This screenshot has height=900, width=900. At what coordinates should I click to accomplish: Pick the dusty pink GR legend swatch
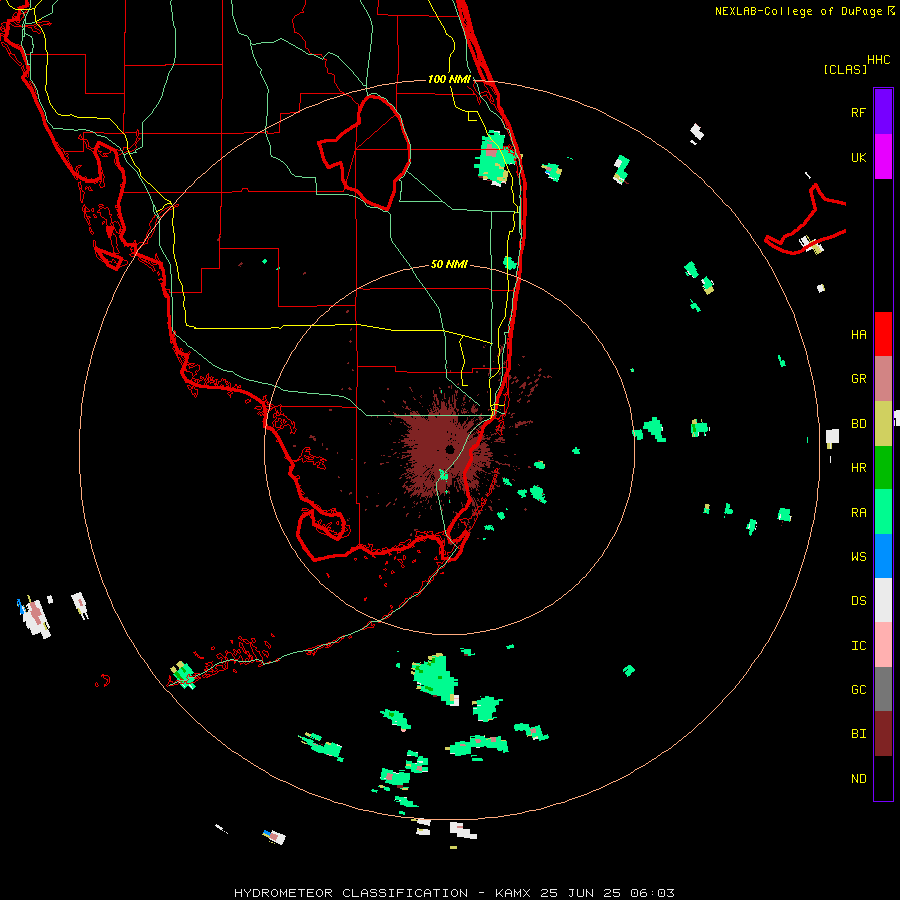pyautogui.click(x=883, y=379)
